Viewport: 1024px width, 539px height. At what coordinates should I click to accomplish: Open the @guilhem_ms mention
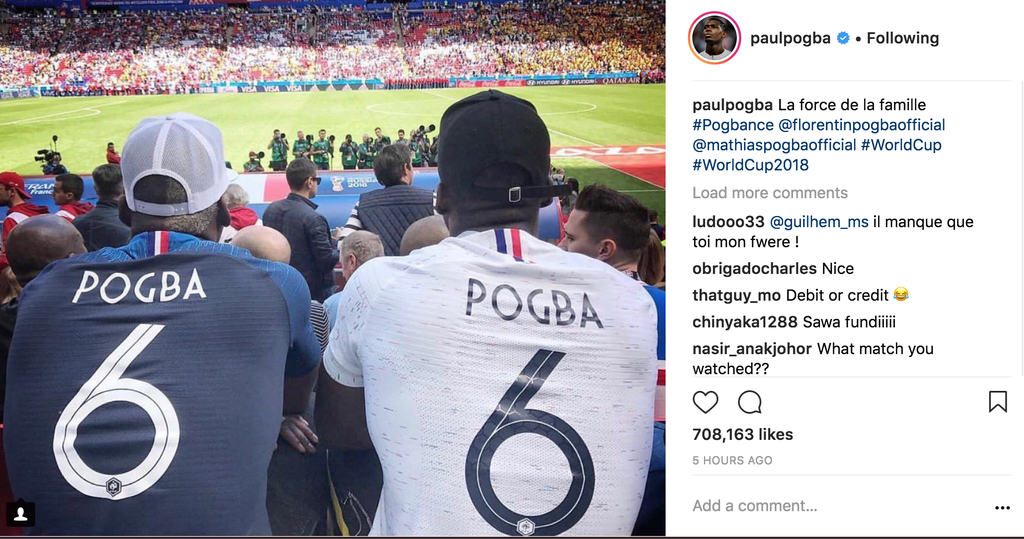click(x=819, y=222)
